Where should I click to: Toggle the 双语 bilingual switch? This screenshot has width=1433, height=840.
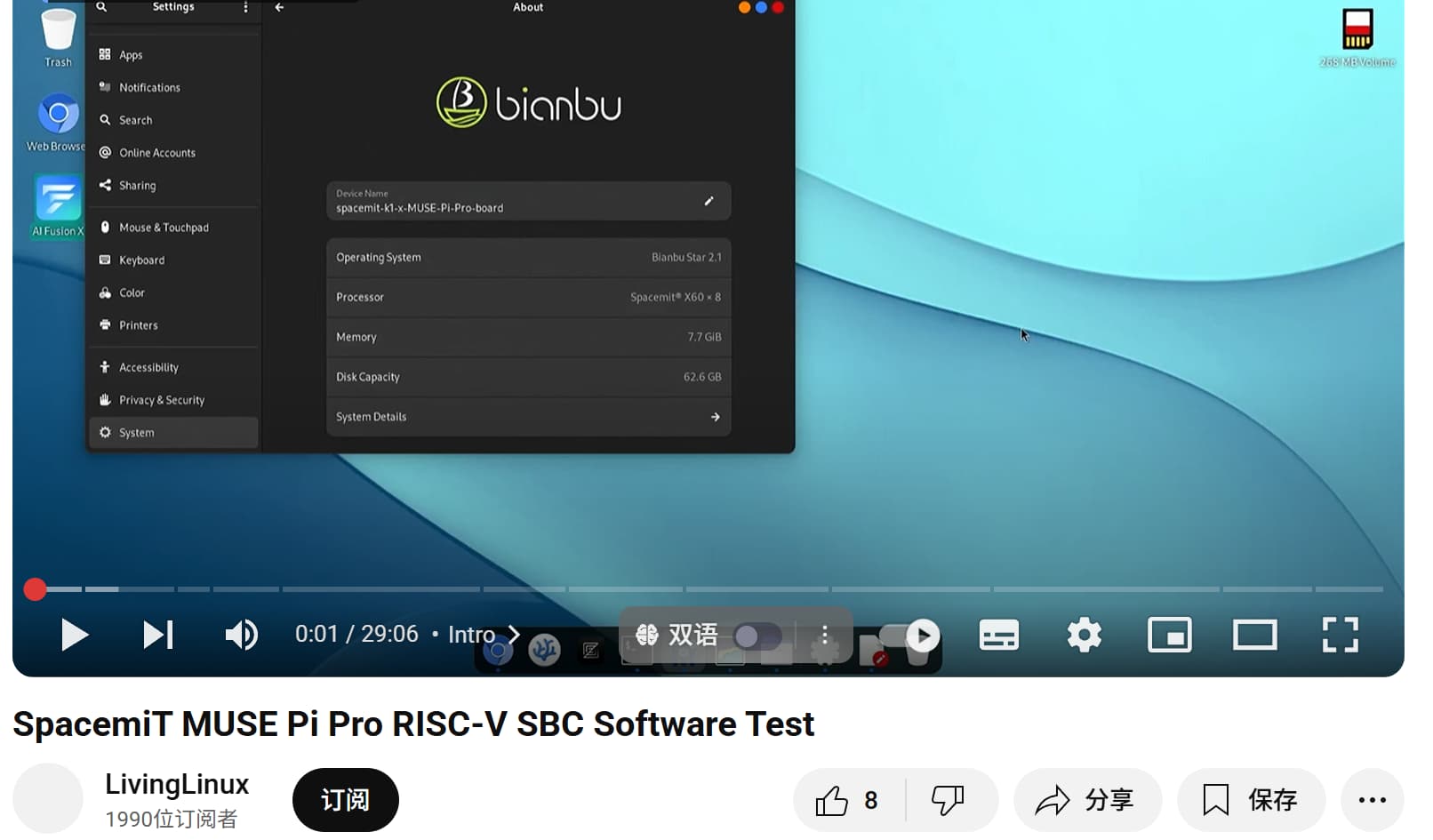[758, 635]
